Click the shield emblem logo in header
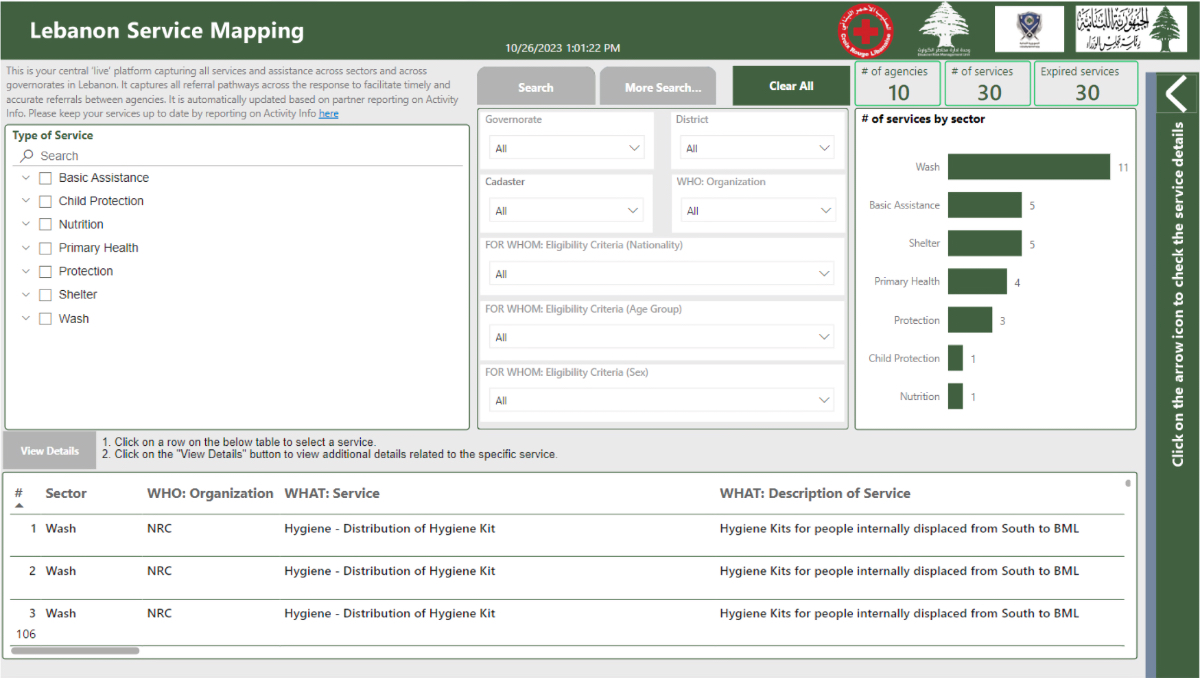Viewport: 1200px width, 678px height. point(1029,29)
